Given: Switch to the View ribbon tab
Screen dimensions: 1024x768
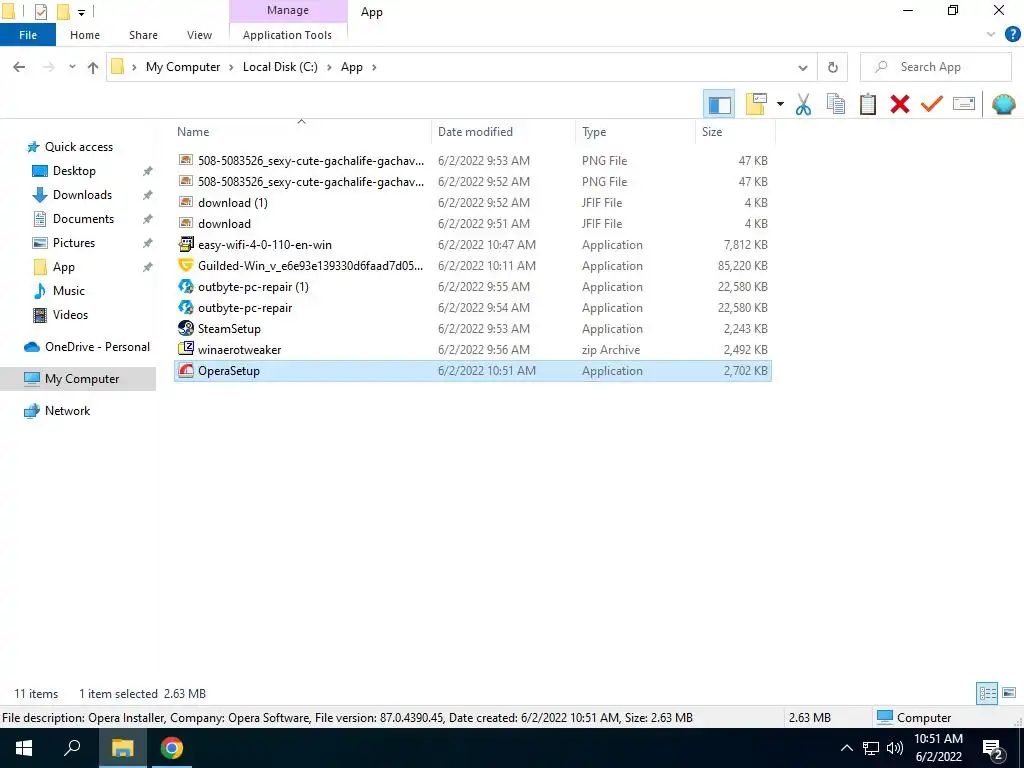Looking at the screenshot, I should 199,35.
